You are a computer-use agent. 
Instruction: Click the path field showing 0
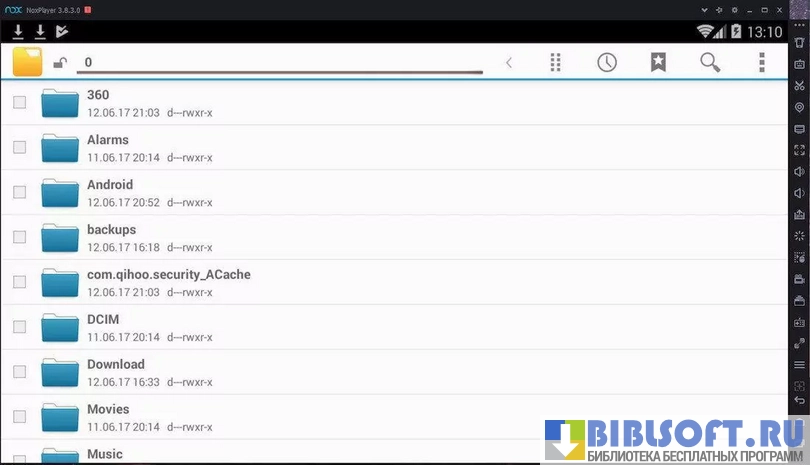click(x=280, y=62)
